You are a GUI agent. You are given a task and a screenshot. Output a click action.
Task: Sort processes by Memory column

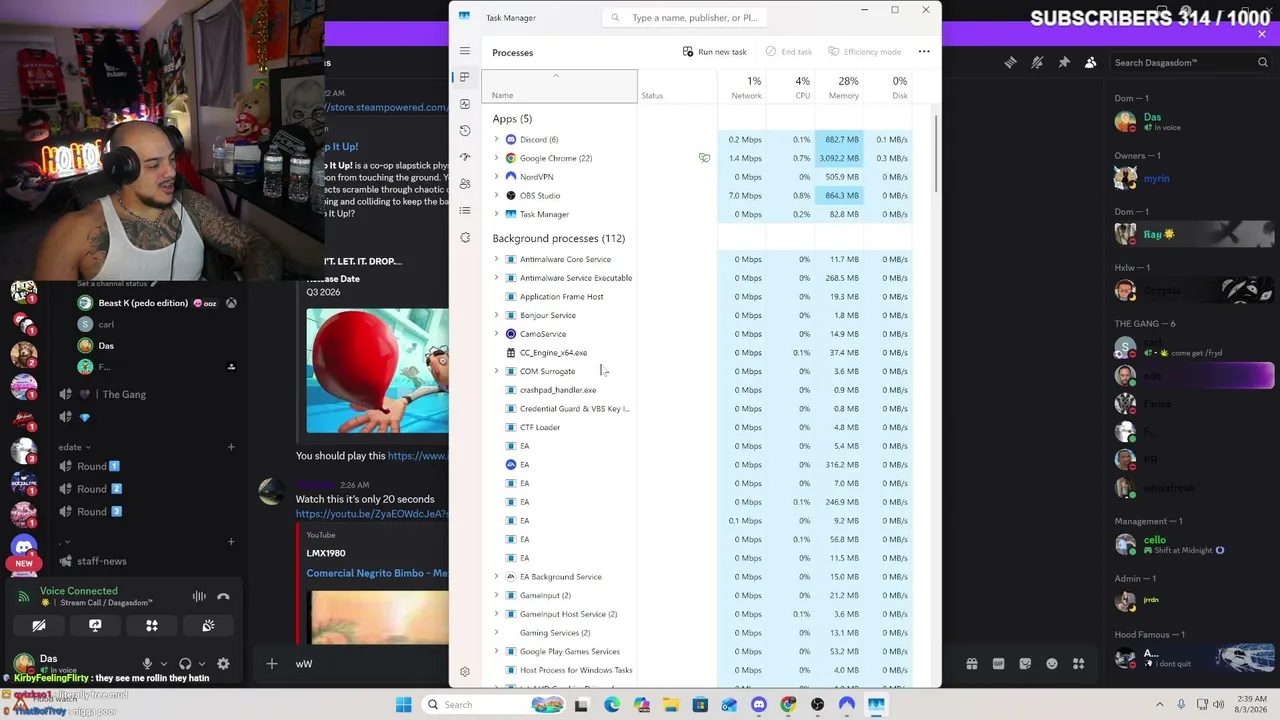(838, 87)
